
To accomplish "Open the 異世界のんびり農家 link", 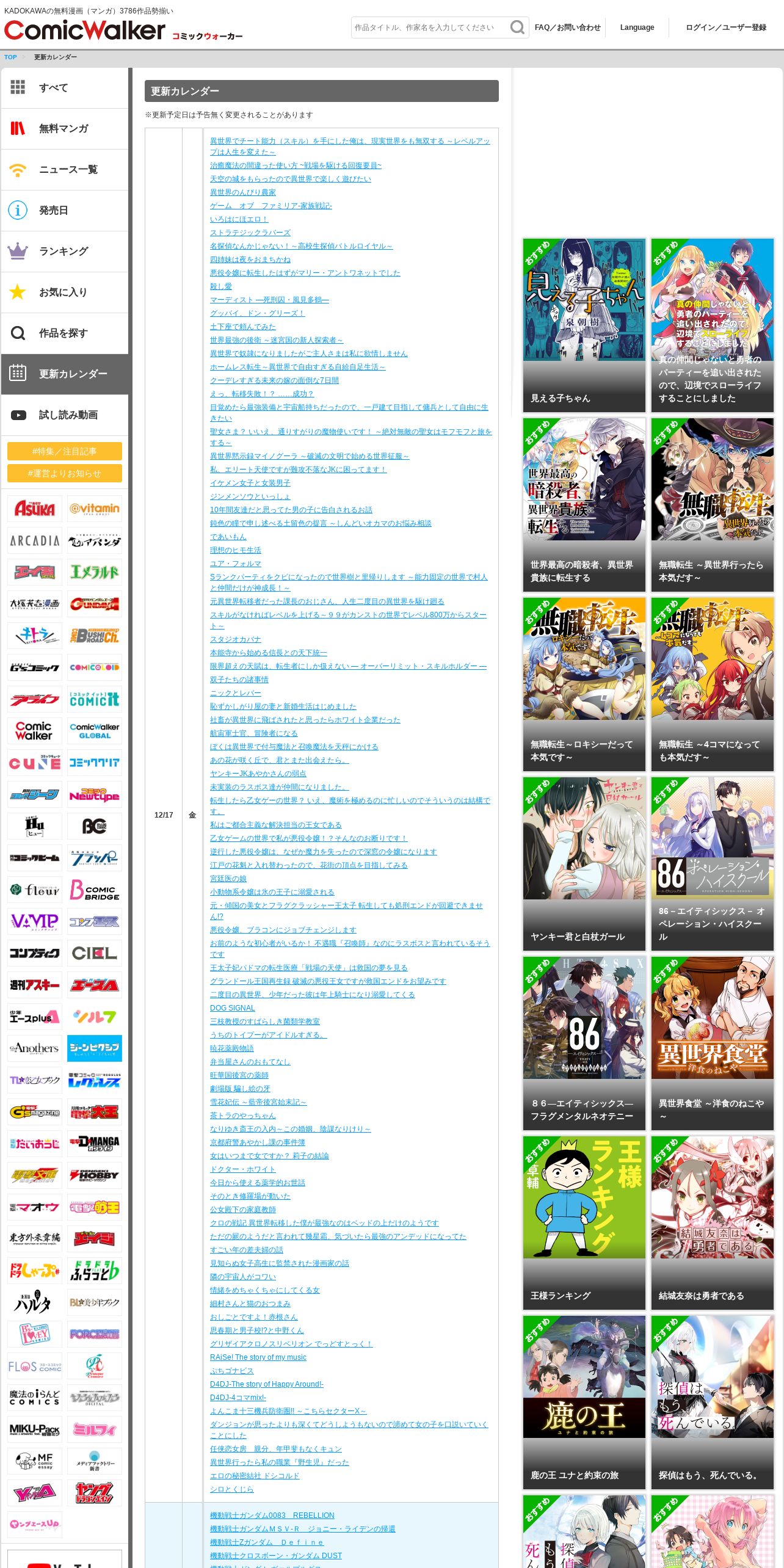I will (x=243, y=192).
